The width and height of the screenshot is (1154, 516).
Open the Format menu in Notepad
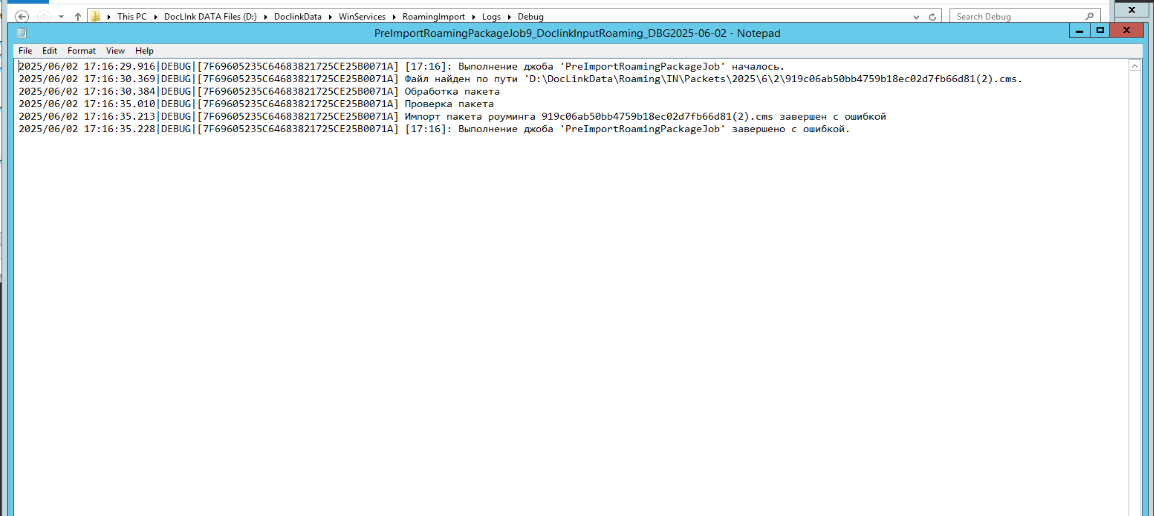[82, 51]
